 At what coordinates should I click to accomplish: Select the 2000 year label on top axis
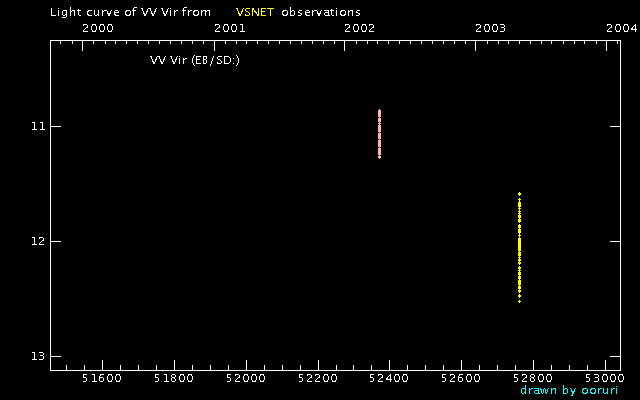97,29
